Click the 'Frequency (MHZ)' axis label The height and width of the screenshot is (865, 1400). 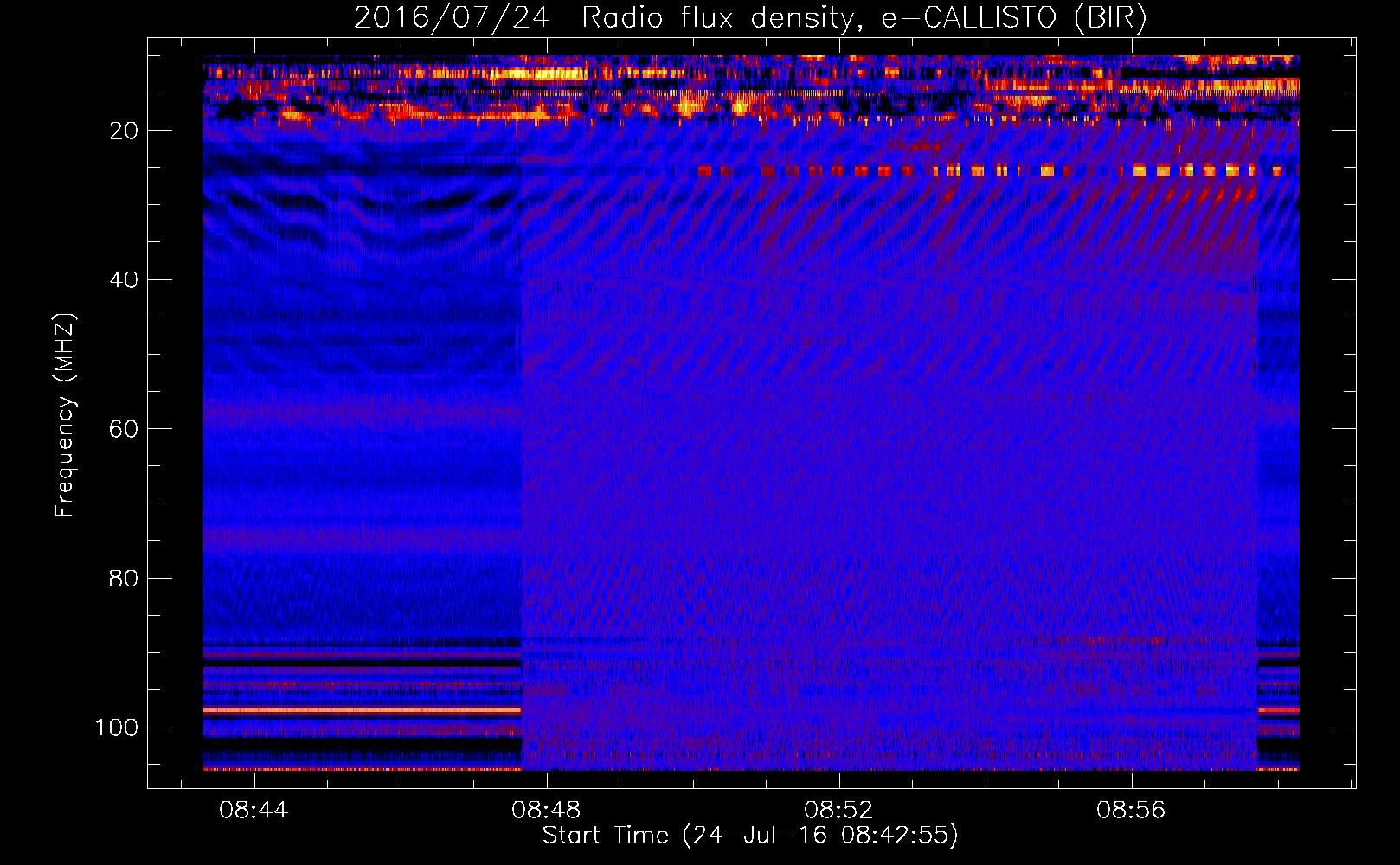65,415
